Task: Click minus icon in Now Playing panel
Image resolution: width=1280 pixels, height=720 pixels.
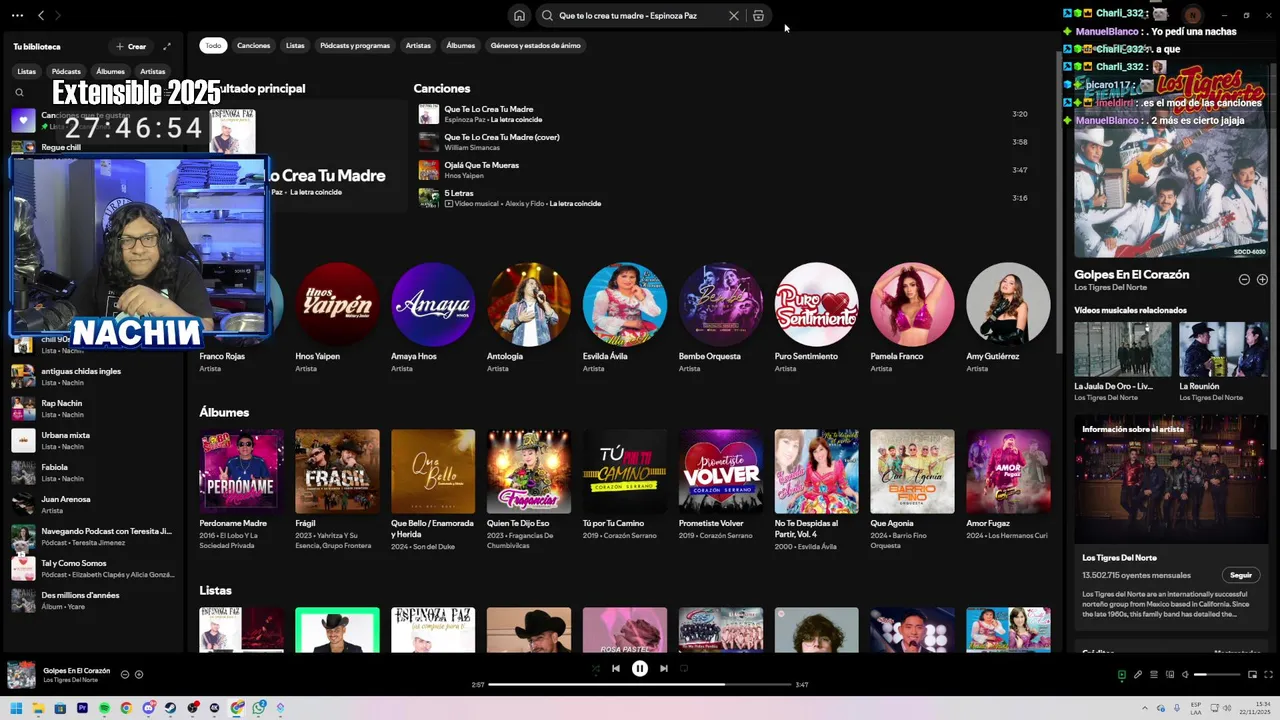Action: [1244, 279]
